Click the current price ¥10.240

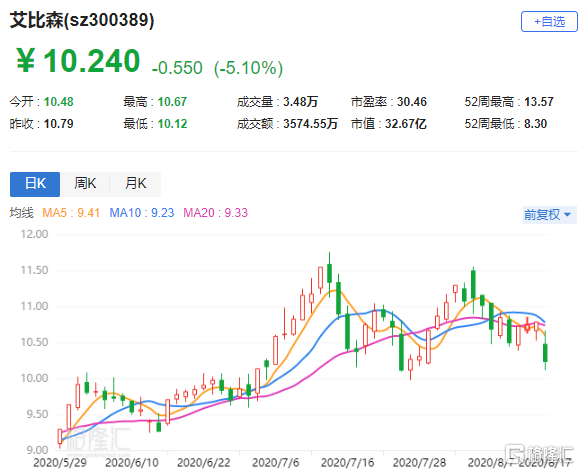[x=78, y=61]
